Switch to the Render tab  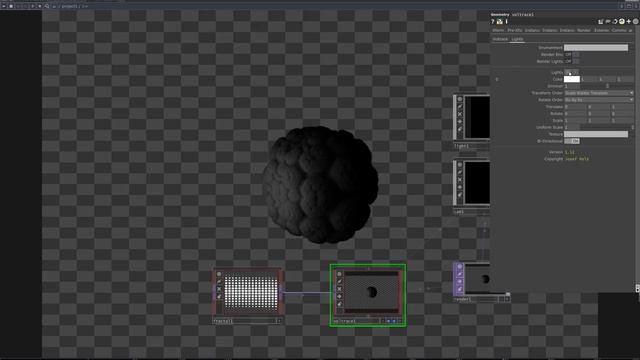tap(584, 30)
